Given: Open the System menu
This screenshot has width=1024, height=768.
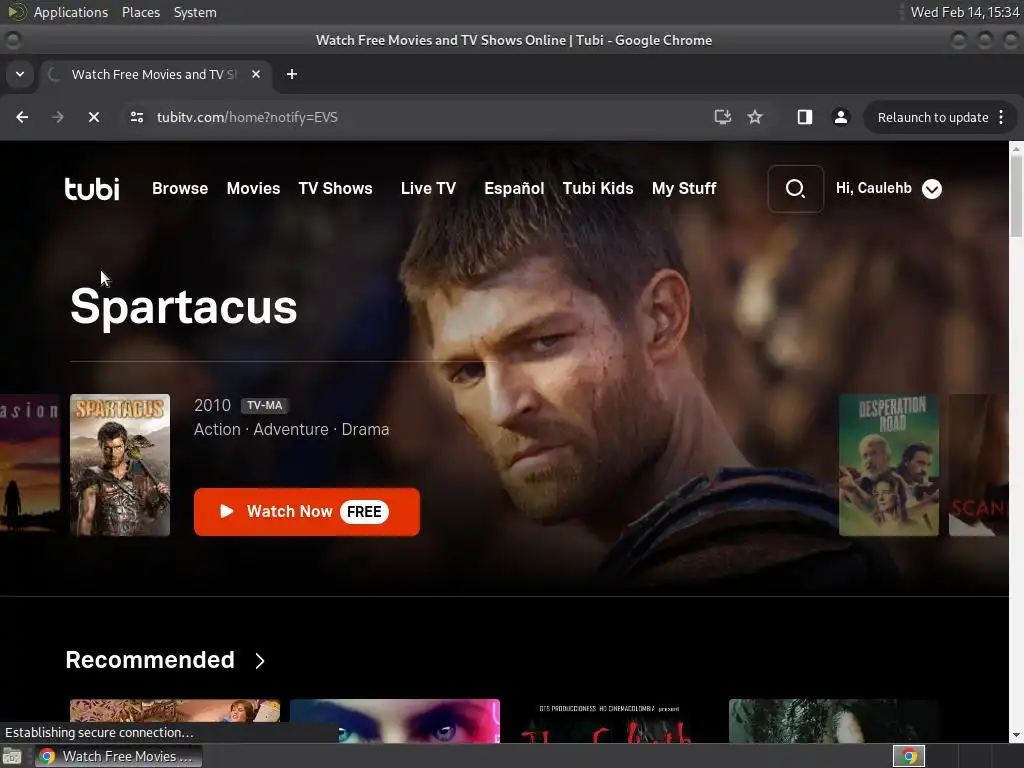Looking at the screenshot, I should (195, 12).
